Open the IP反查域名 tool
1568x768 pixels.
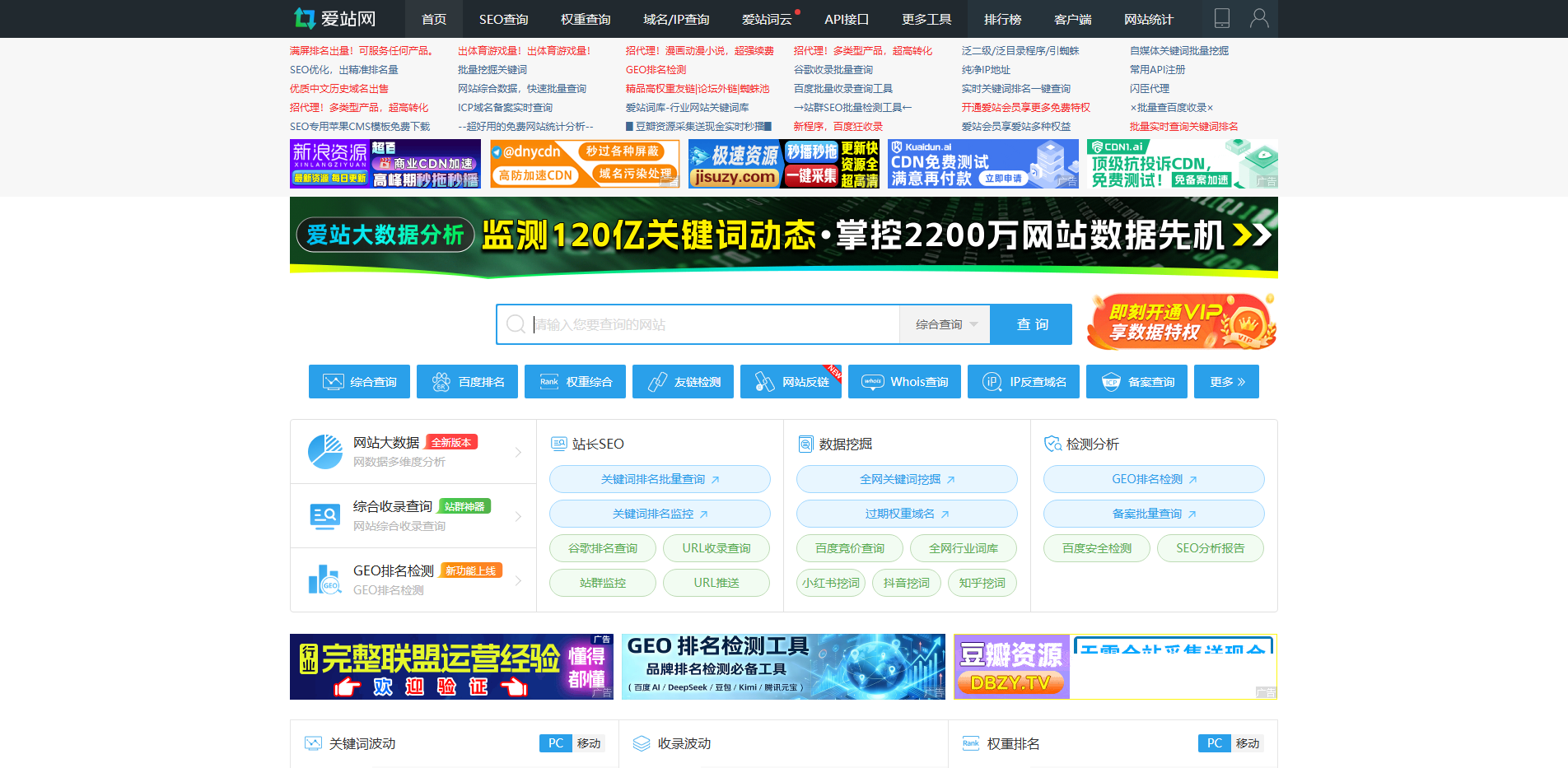pyautogui.click(x=1024, y=381)
